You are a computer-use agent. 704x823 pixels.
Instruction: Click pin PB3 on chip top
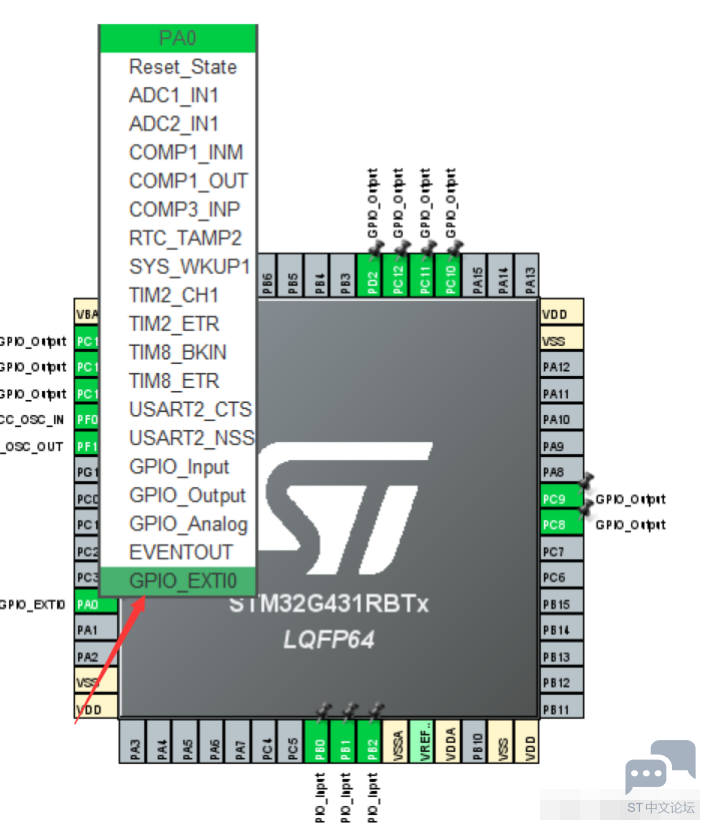(x=343, y=276)
